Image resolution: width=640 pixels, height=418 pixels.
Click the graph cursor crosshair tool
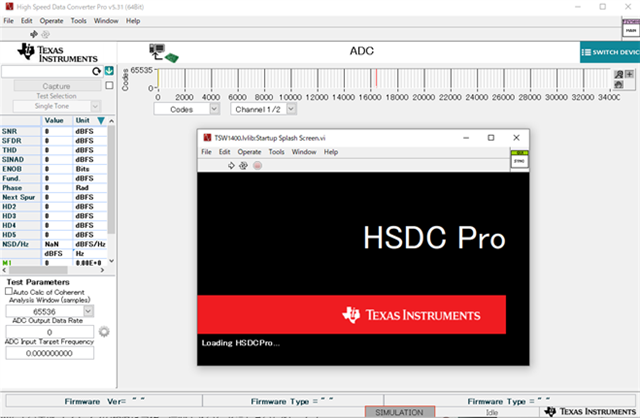point(629,74)
